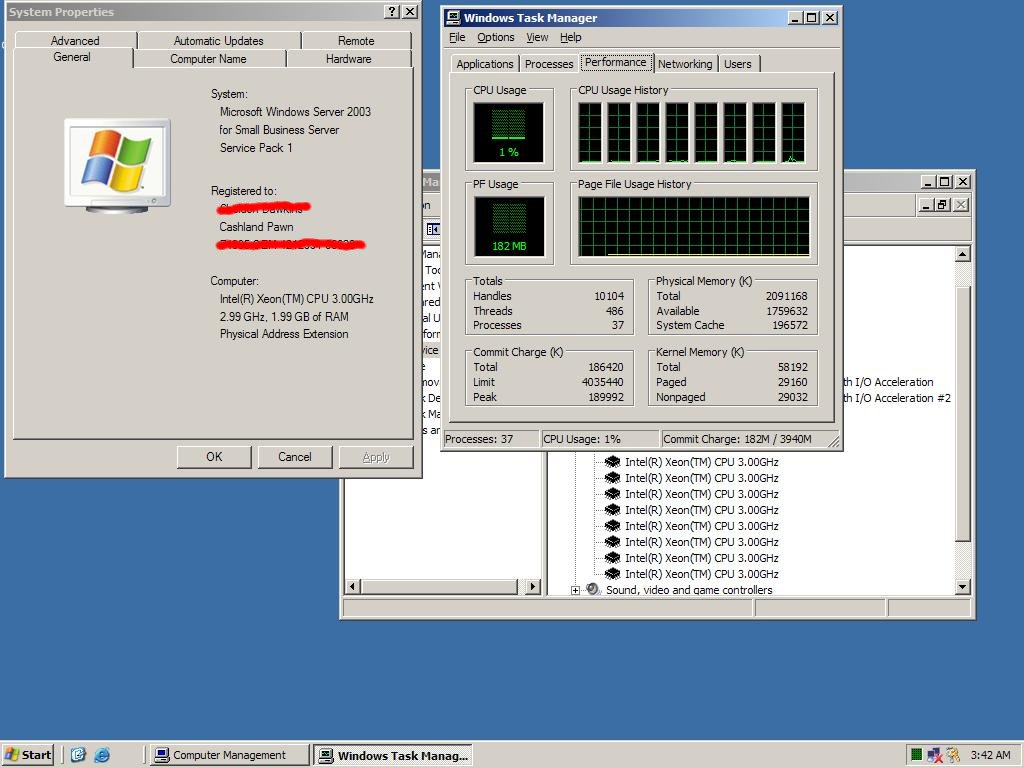Launch Internet Explorer from quick launch
Screen dimensions: 1024x768
(102, 755)
